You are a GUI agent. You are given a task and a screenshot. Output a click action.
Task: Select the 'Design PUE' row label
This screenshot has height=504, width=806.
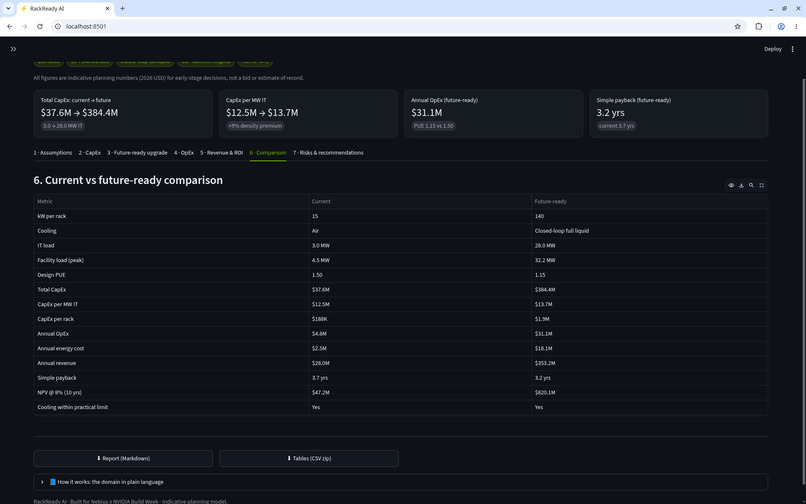click(x=51, y=275)
